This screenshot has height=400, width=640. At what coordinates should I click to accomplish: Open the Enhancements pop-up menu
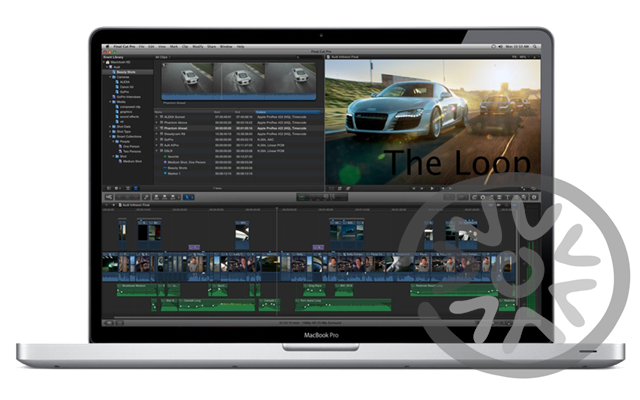(449, 197)
